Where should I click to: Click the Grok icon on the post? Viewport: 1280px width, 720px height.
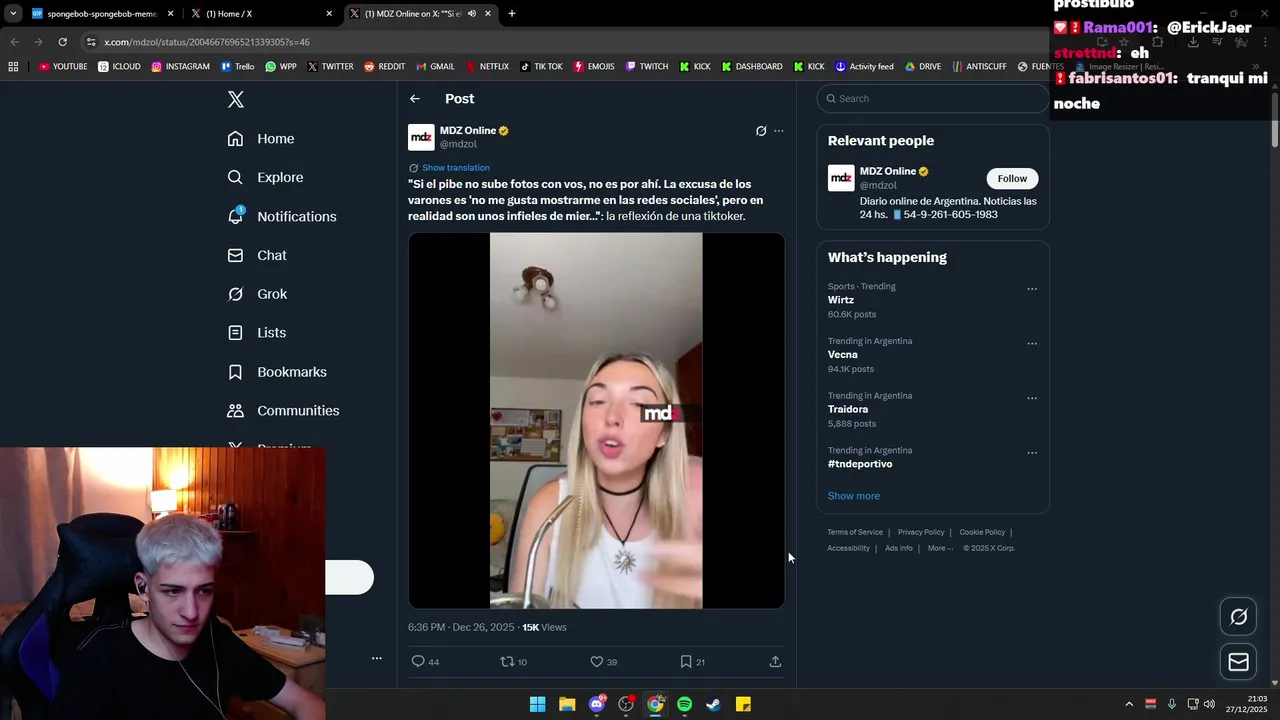click(761, 131)
